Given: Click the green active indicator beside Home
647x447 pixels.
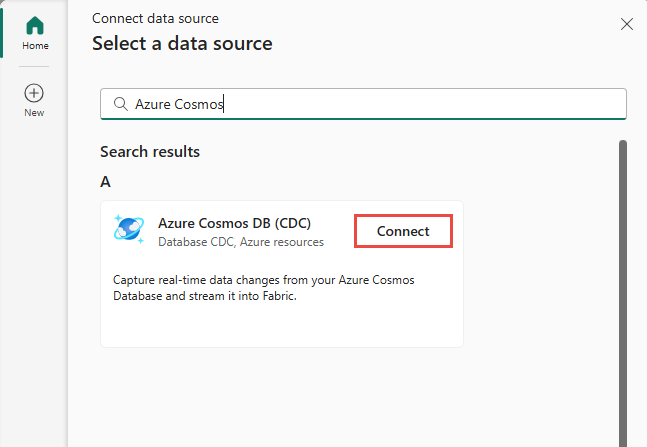Looking at the screenshot, I should pyautogui.click(x=3, y=33).
